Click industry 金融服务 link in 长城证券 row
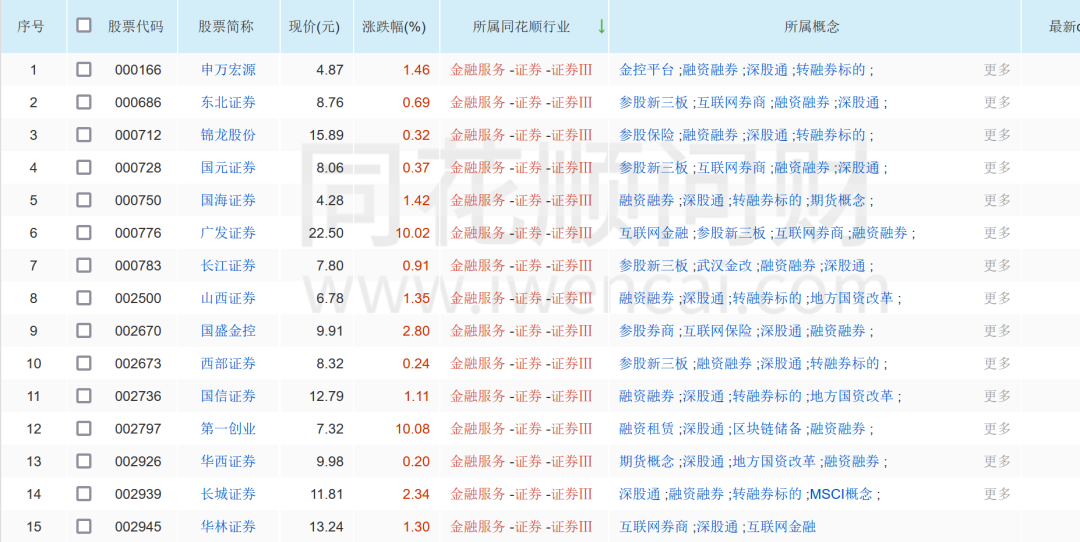1080x542 pixels. coord(478,494)
